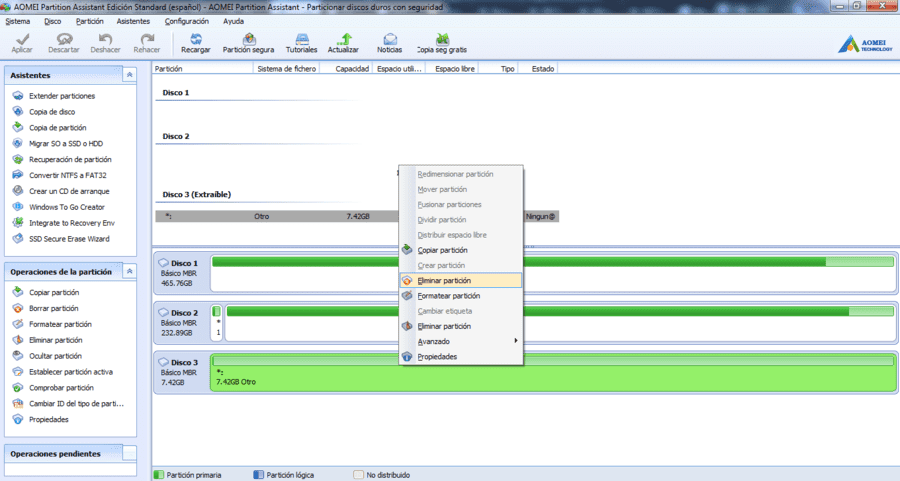Click the Extender particiones wizard link

click(x=62, y=96)
